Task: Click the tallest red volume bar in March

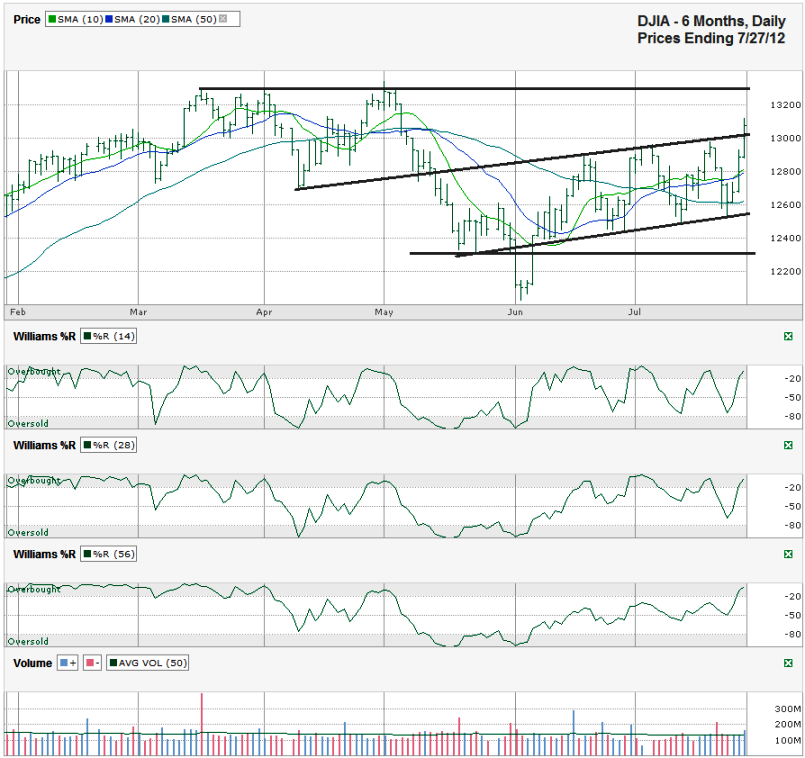Action: [x=202, y=724]
